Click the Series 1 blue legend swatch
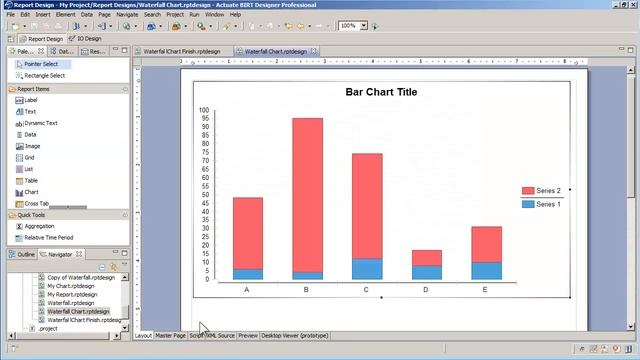This screenshot has width=640, height=360. 528,204
